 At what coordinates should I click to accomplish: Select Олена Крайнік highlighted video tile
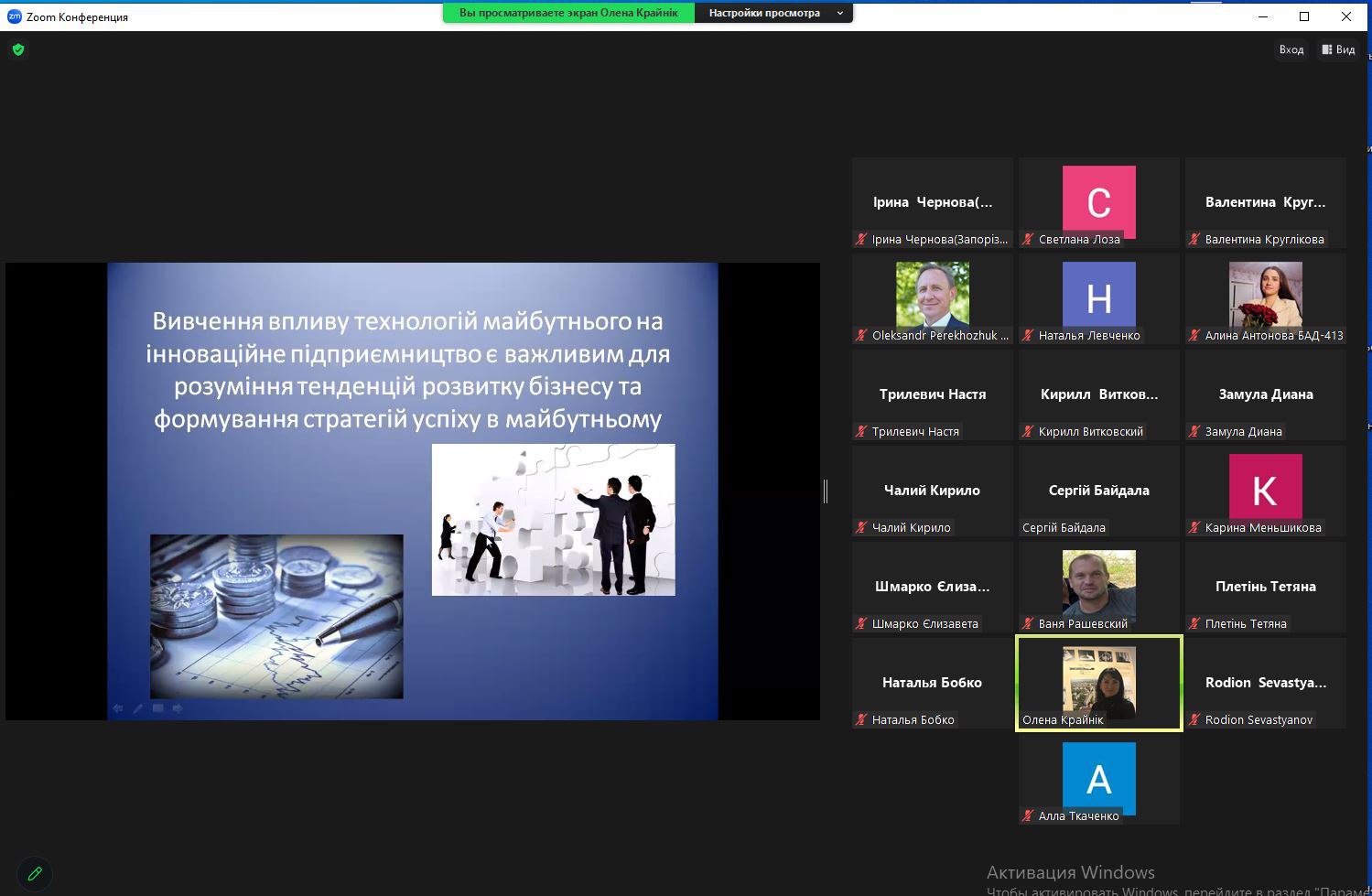click(x=1098, y=683)
